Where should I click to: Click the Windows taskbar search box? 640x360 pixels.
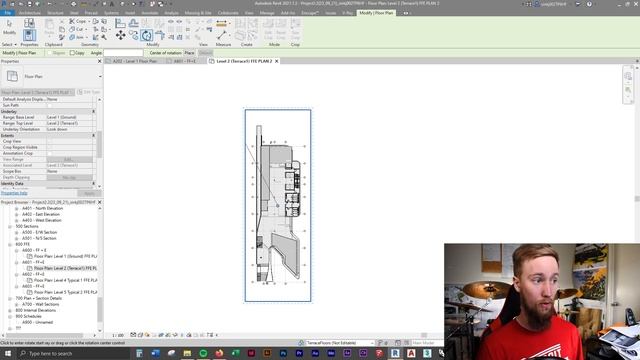pyautogui.click(x=76, y=353)
